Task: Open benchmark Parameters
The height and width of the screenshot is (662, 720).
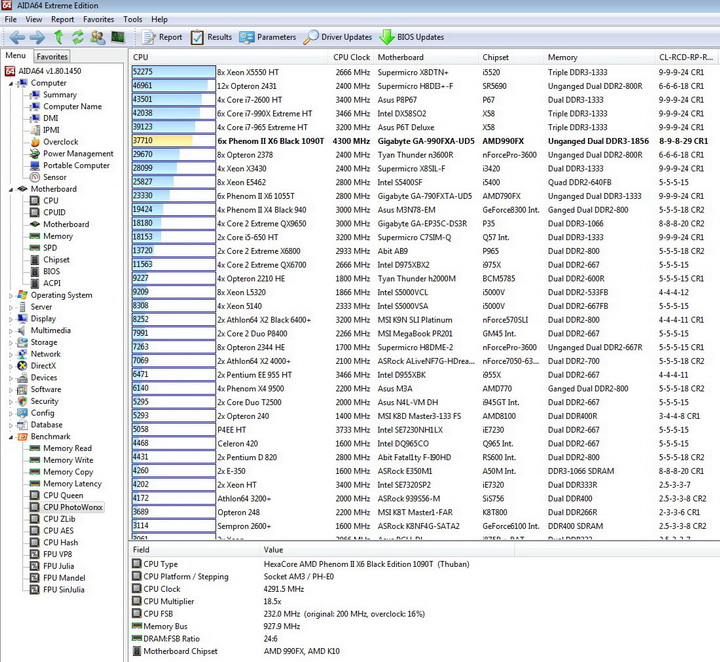Action: (x=268, y=37)
